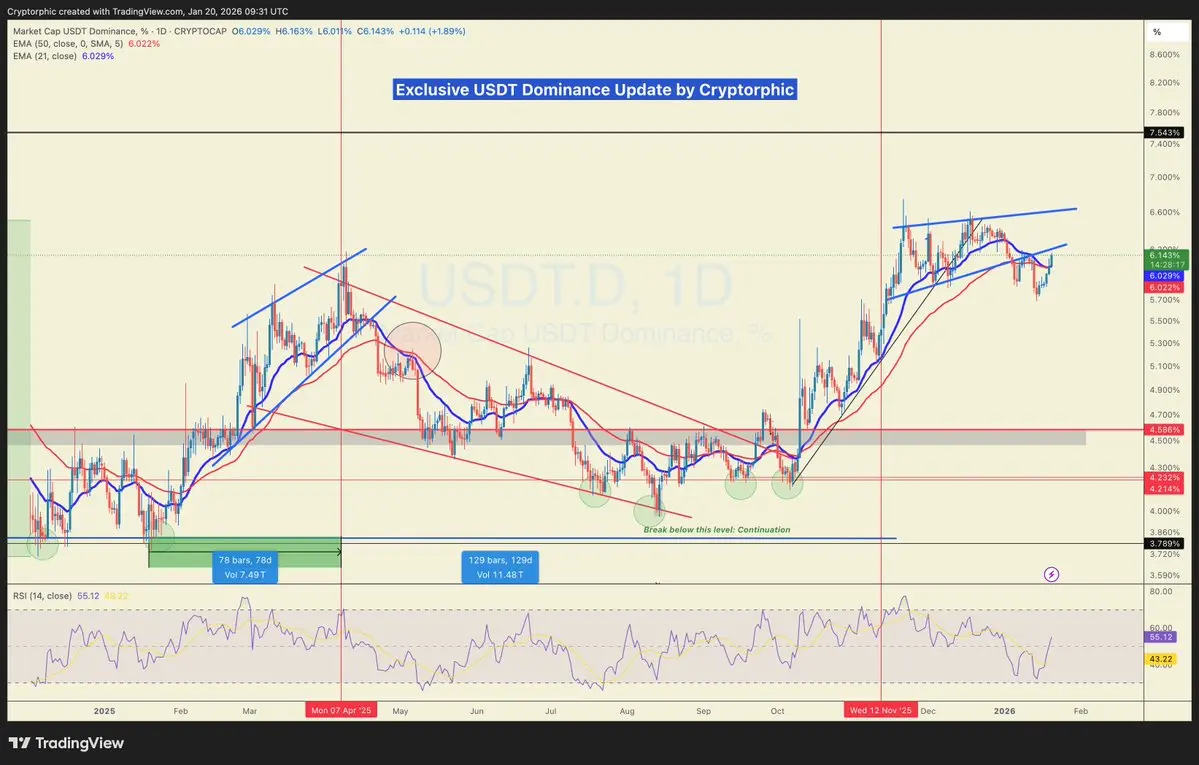Click the red circle annotation near May
Image resolution: width=1199 pixels, height=765 pixels.
412,351
